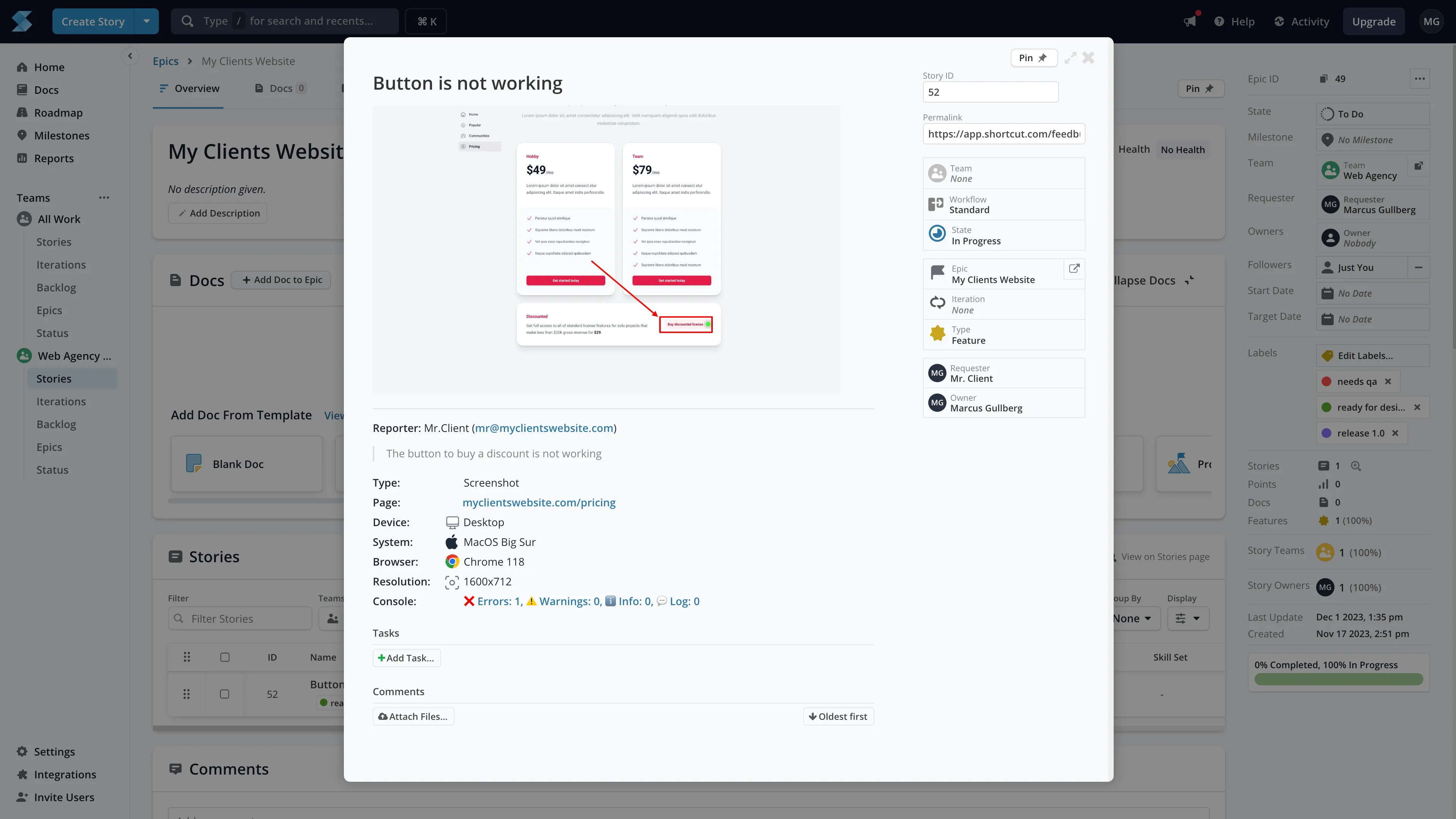Open the epic in new window icon
Viewport: 1456px width, 819px height.
(x=1074, y=269)
